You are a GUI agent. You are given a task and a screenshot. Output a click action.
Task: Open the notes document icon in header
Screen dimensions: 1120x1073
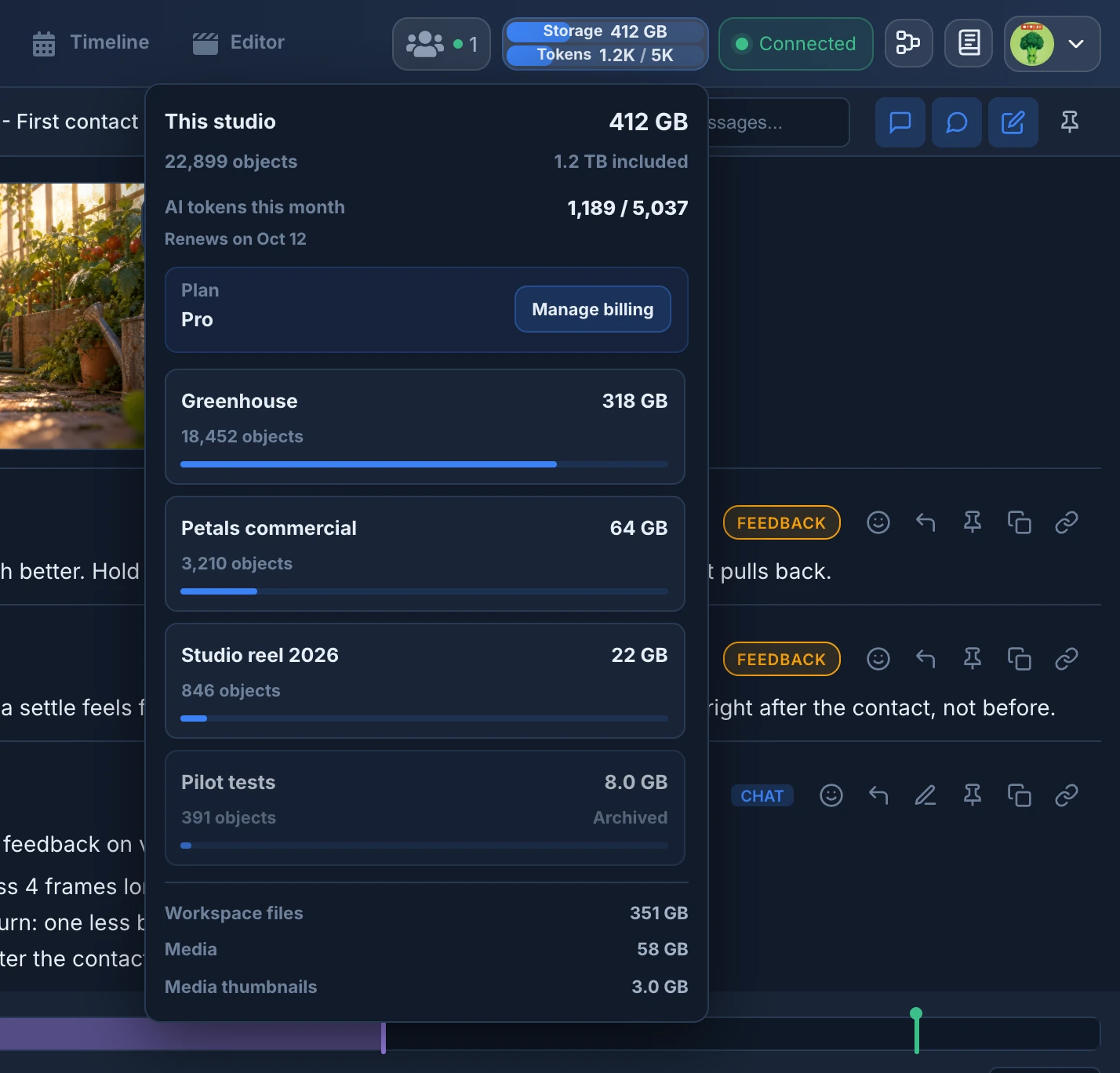pos(969,43)
